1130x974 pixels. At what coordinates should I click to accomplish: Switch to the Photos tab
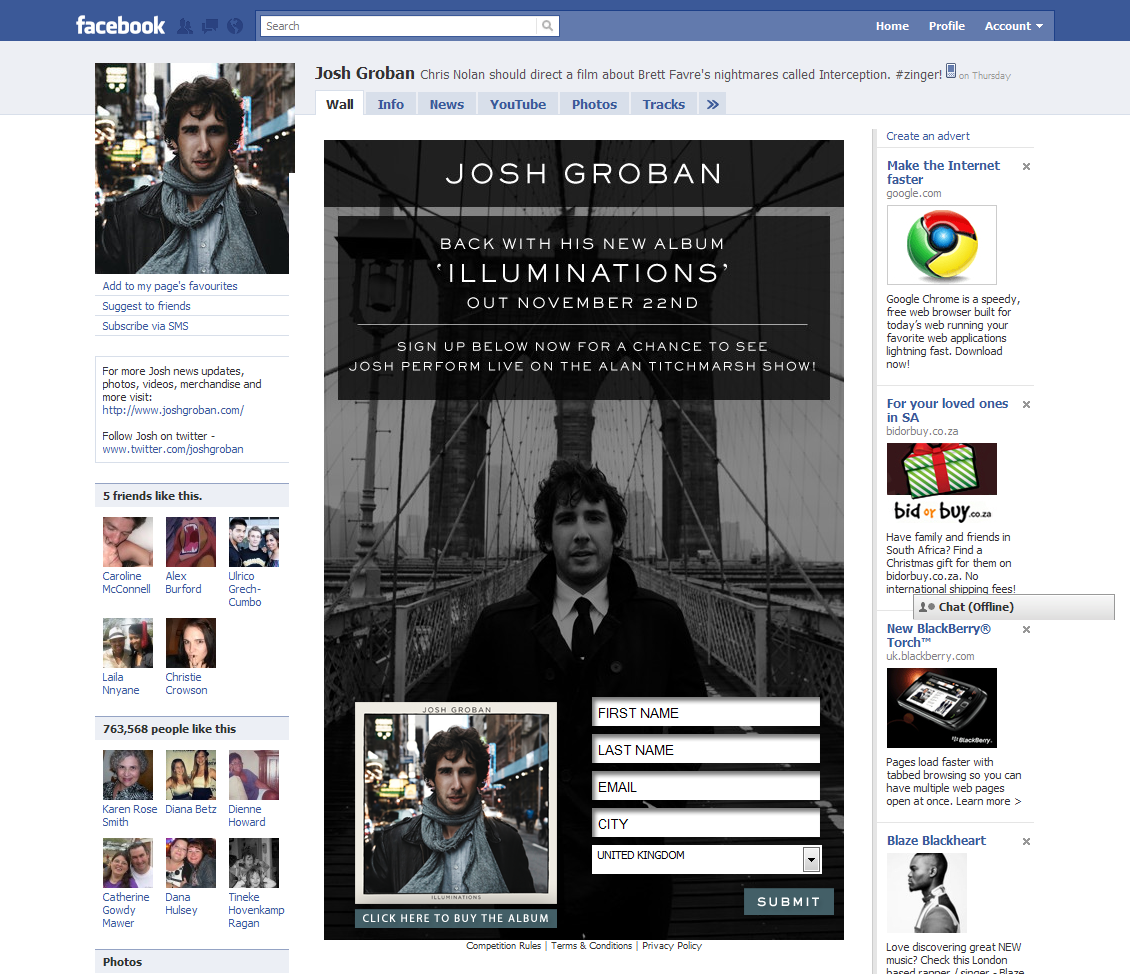click(595, 104)
